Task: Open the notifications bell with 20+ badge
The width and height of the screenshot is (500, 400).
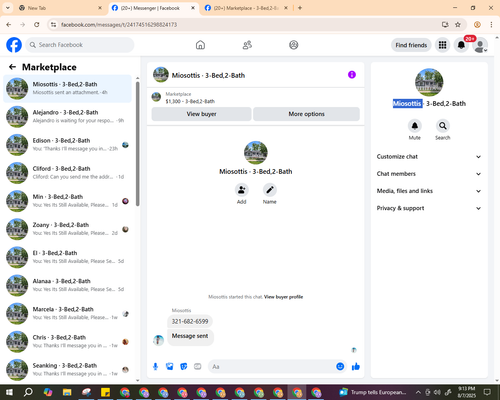Action: coord(461,45)
